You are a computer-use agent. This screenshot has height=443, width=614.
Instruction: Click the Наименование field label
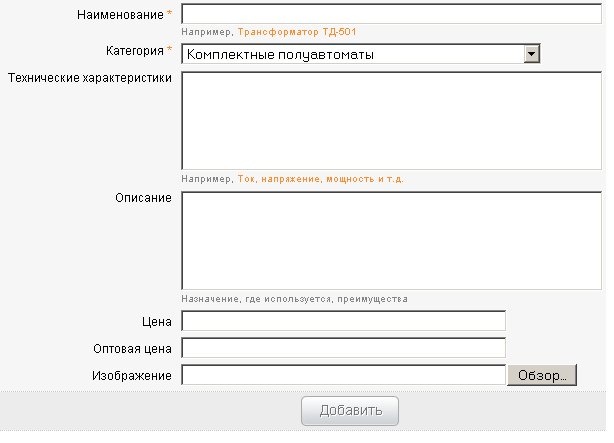coord(120,15)
